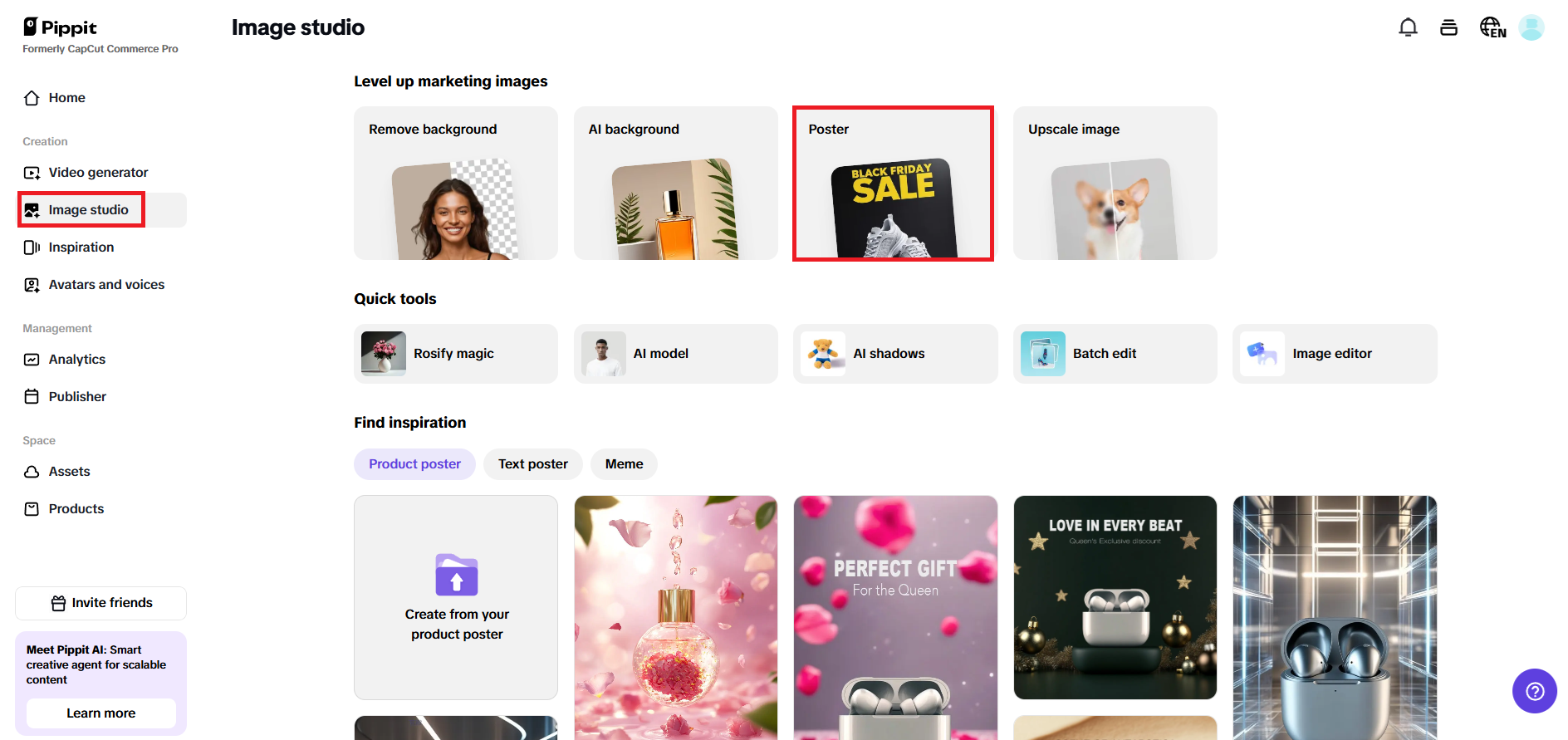Launch the Remove background tool
The width and height of the screenshot is (1568, 740).
tap(455, 183)
